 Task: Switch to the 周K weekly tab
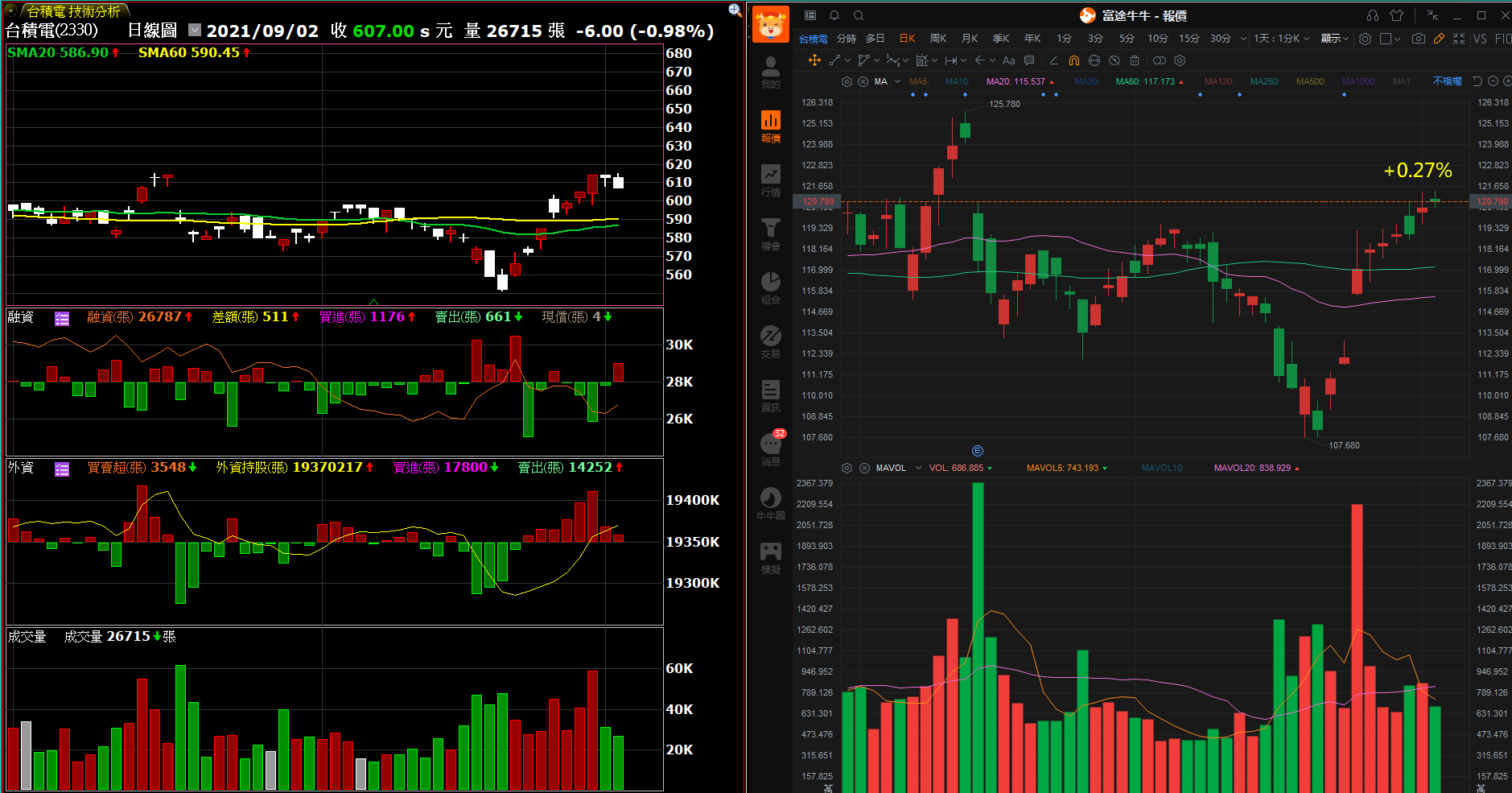[938, 39]
